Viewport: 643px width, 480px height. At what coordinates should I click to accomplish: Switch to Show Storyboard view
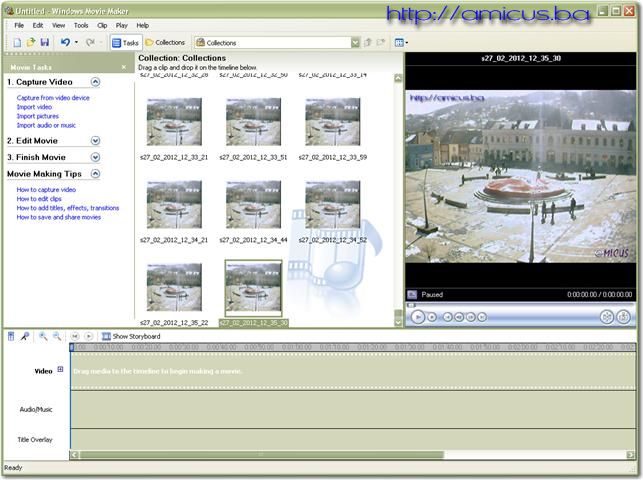[131, 337]
